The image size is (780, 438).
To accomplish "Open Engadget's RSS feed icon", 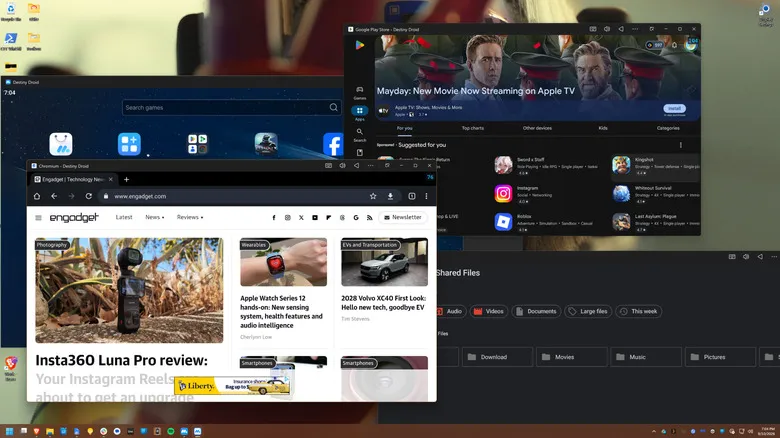I will 370,218.
